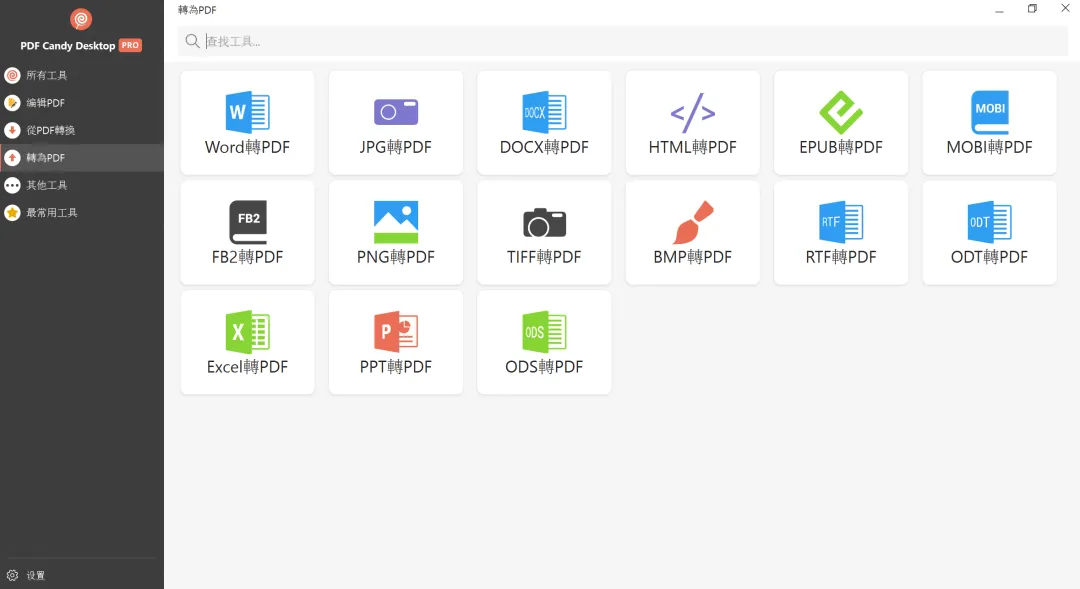This screenshot has height=589, width=1080.
Task: Click the Excel轉PDF label text
Action: [247, 367]
